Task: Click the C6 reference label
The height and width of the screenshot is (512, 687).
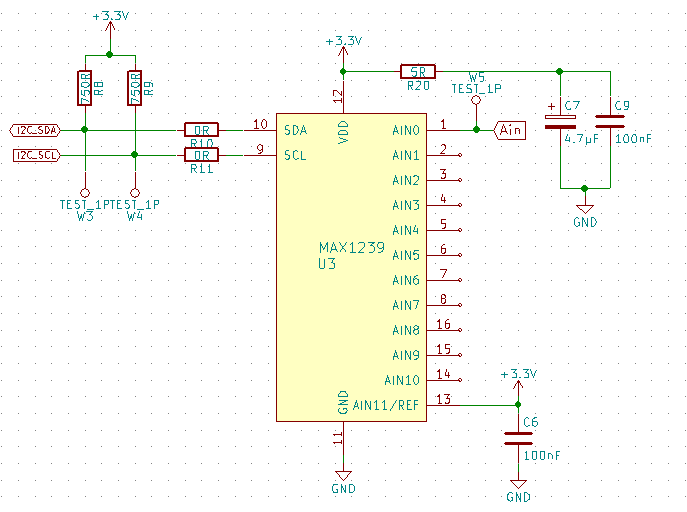Action: [x=531, y=422]
